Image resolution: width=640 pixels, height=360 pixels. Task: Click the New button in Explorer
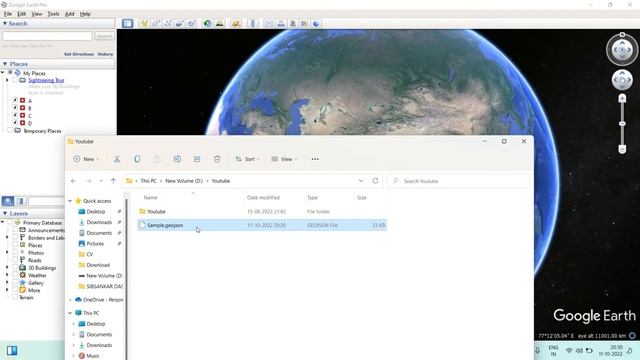point(86,159)
